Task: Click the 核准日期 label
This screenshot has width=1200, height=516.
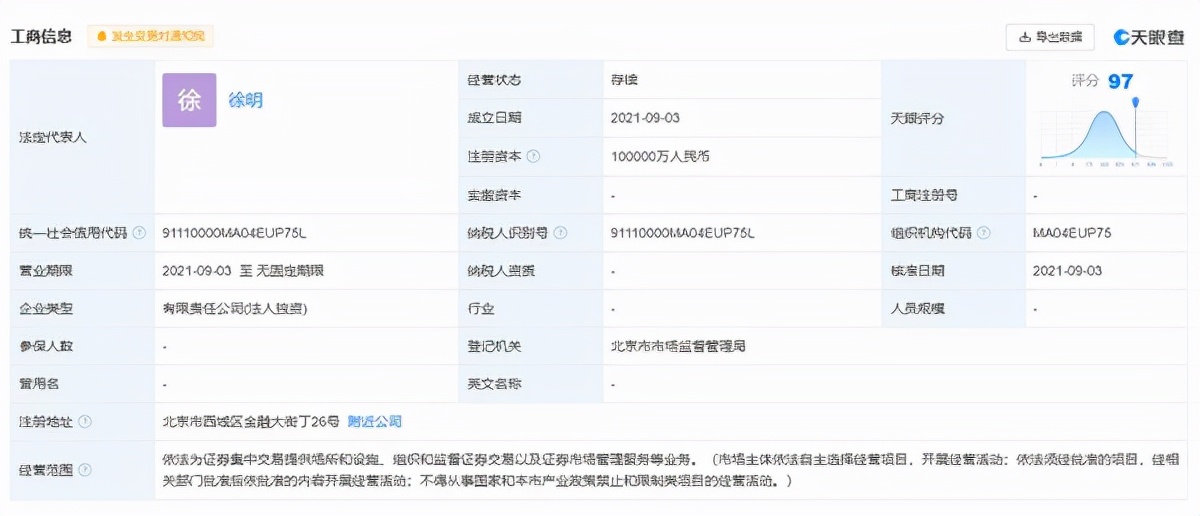Action: [x=917, y=271]
